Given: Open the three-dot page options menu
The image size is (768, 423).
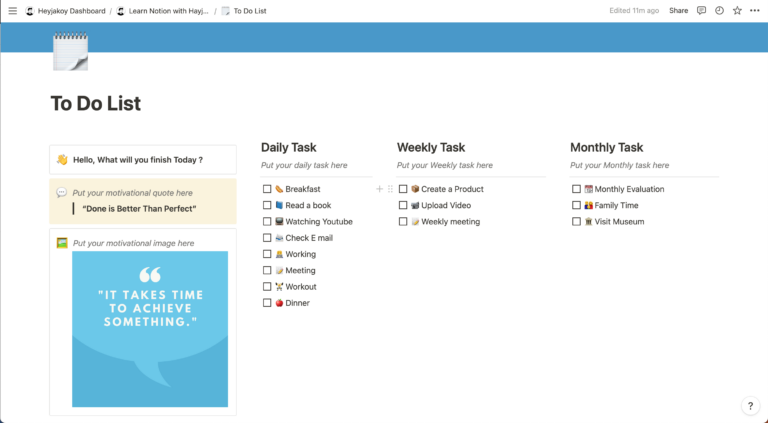Looking at the screenshot, I should (x=755, y=10).
